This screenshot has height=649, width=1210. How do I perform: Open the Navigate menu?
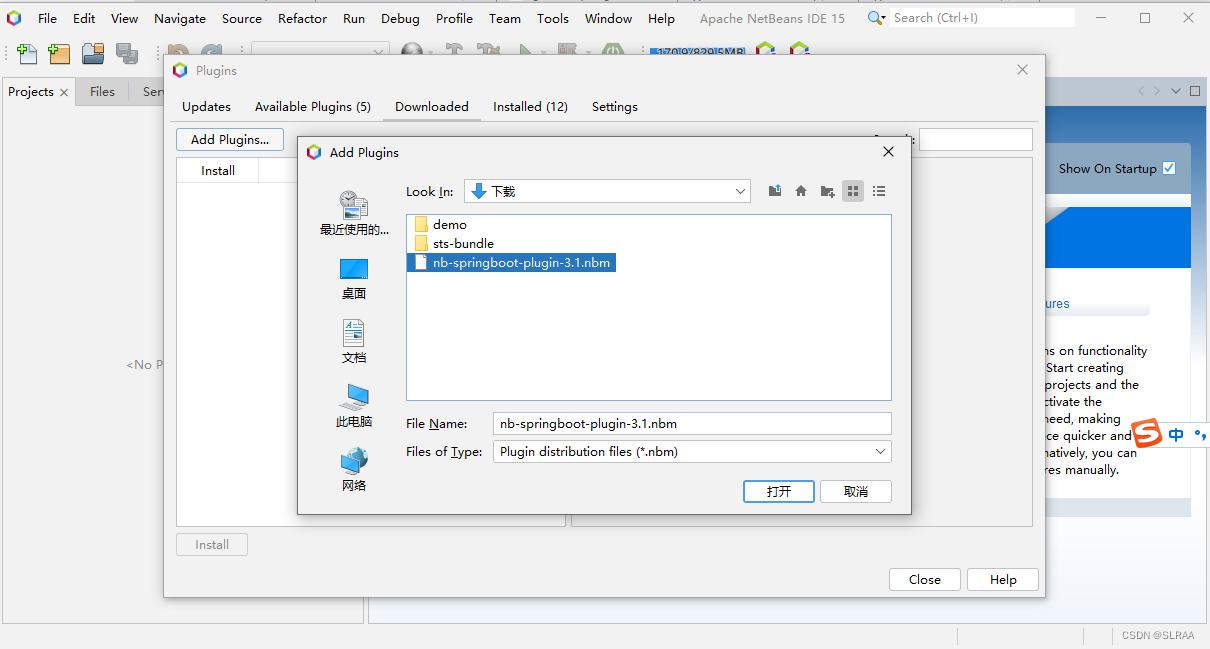(x=180, y=18)
